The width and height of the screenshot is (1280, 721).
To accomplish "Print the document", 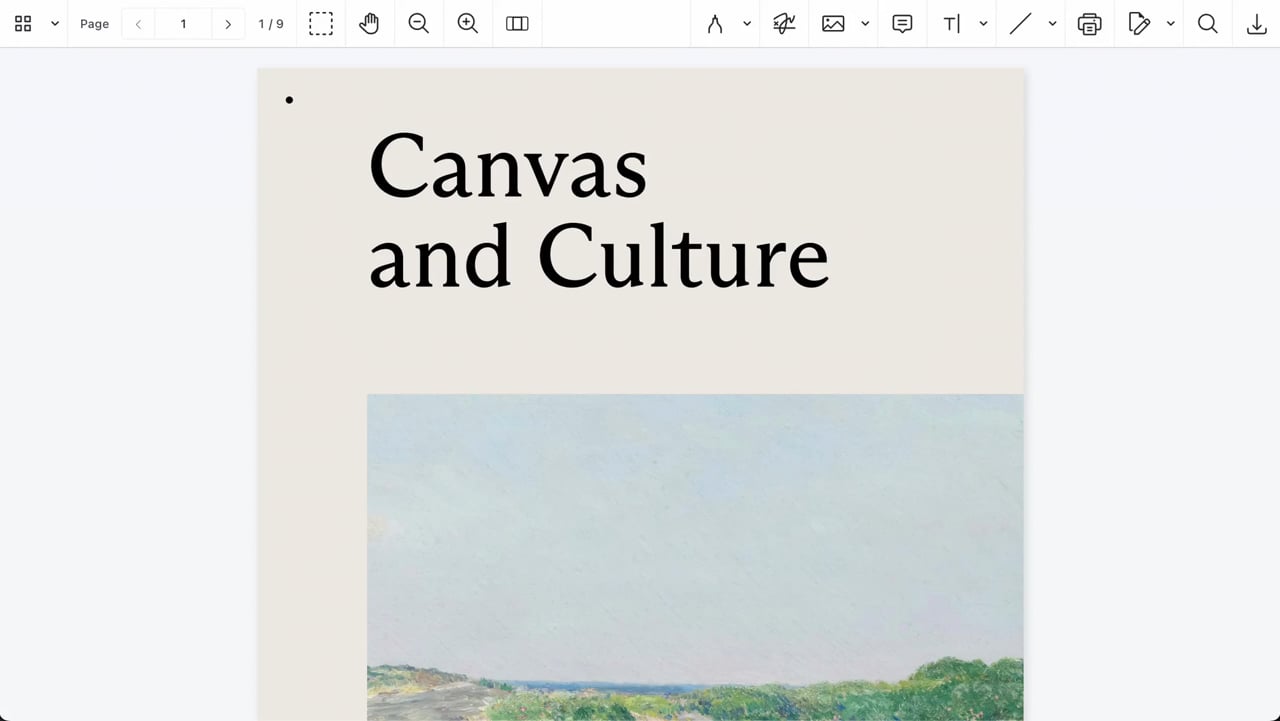I will (1090, 24).
